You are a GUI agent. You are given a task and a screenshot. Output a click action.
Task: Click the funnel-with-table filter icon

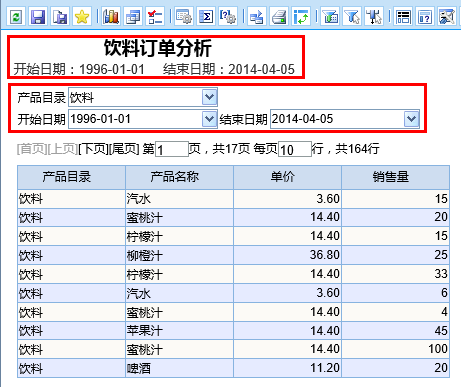[x=330, y=17]
